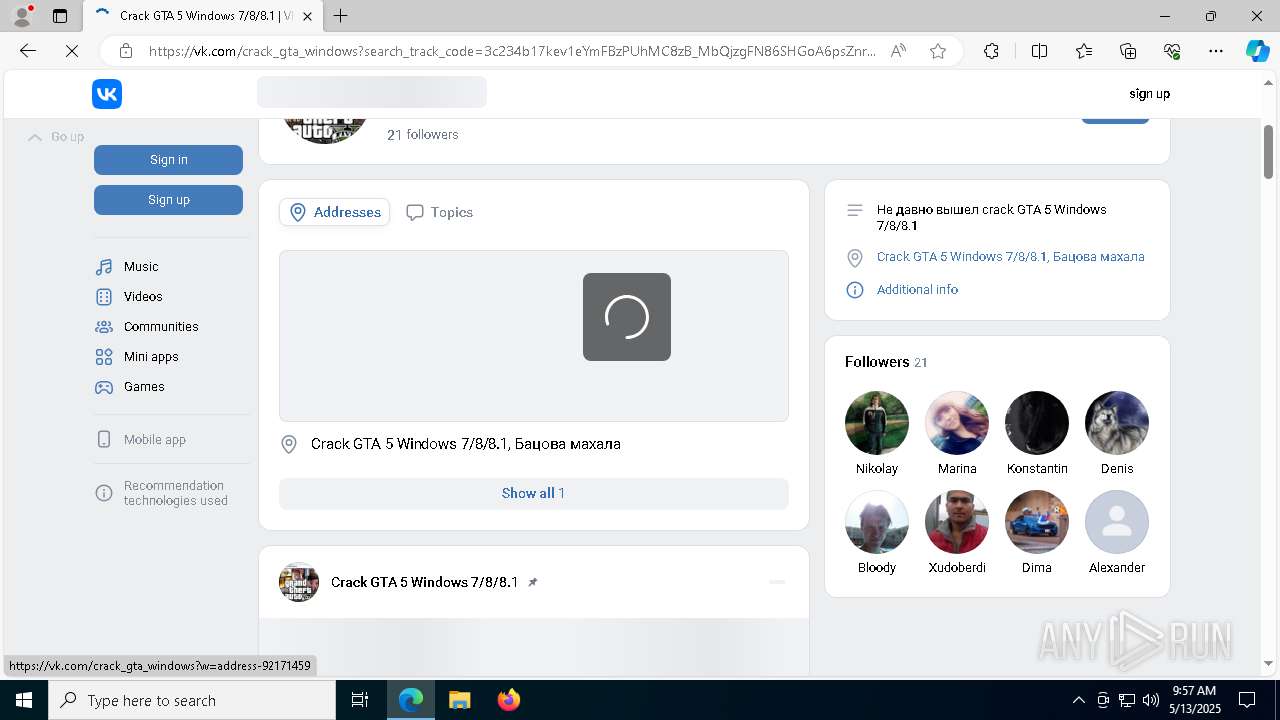Click the Sign in button
The width and height of the screenshot is (1280, 720).
click(x=168, y=160)
